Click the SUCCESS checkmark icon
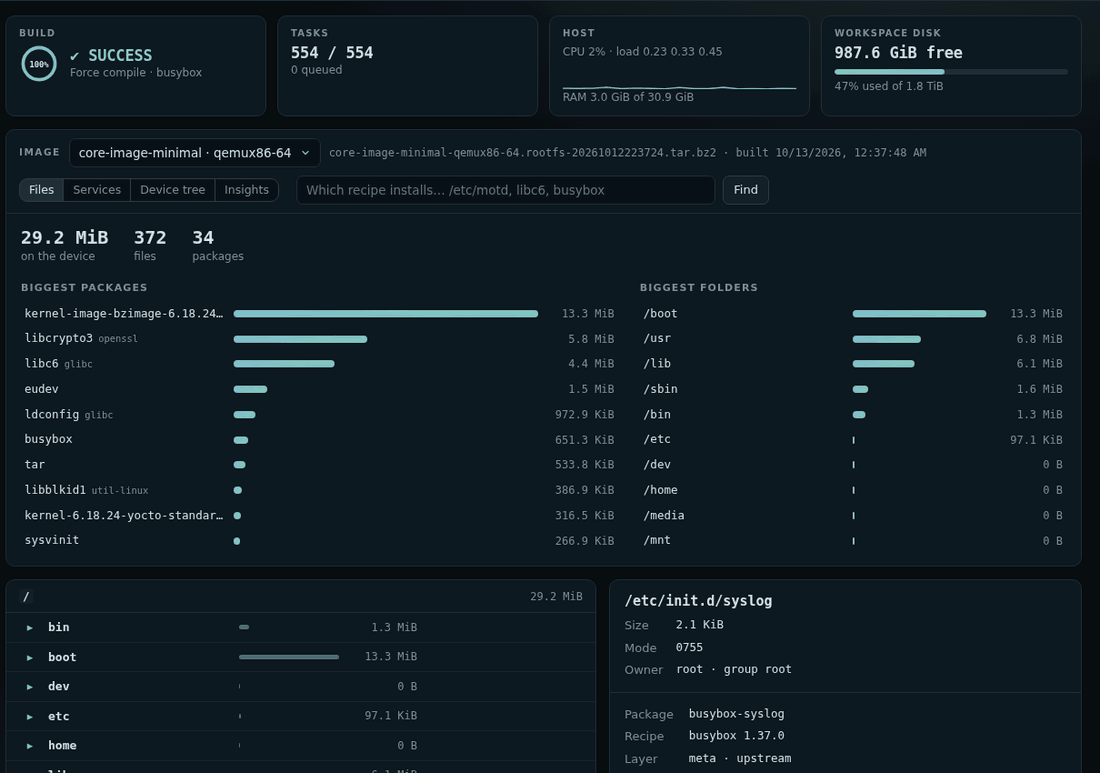Screen dimensions: 1100x773 (x=74, y=55)
